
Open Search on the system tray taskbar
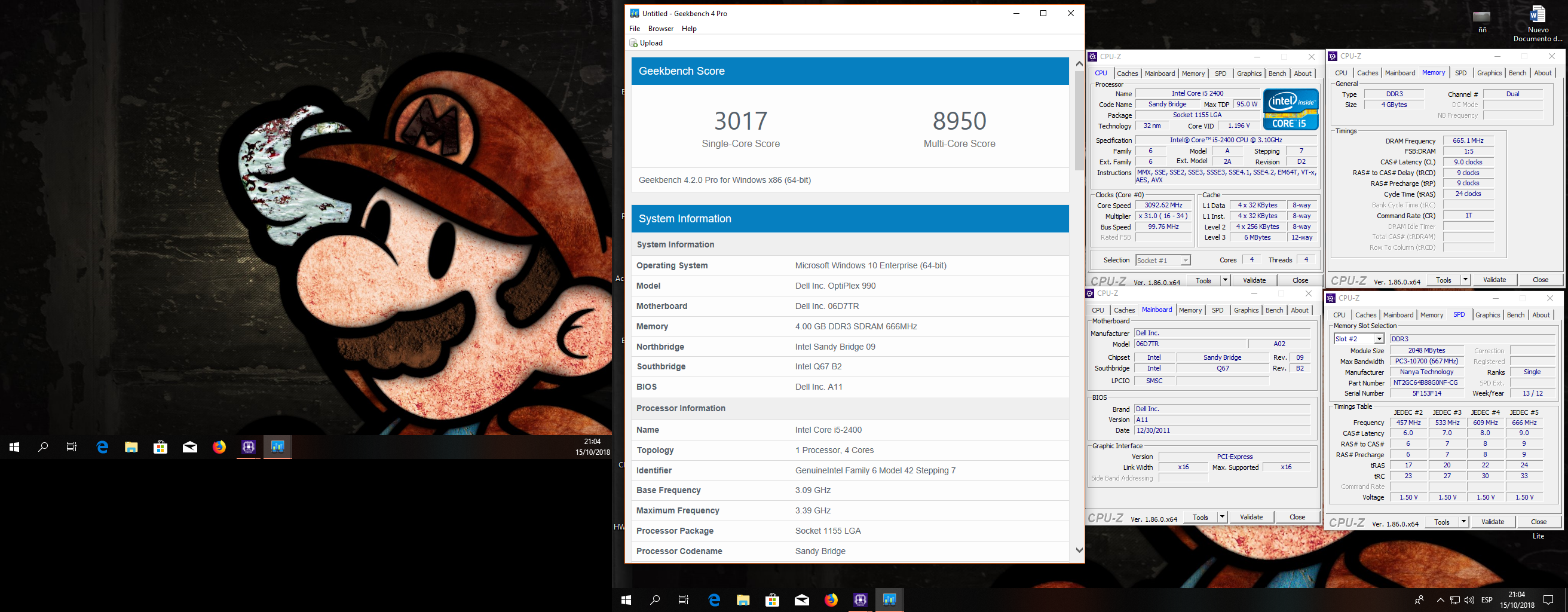tap(655, 600)
